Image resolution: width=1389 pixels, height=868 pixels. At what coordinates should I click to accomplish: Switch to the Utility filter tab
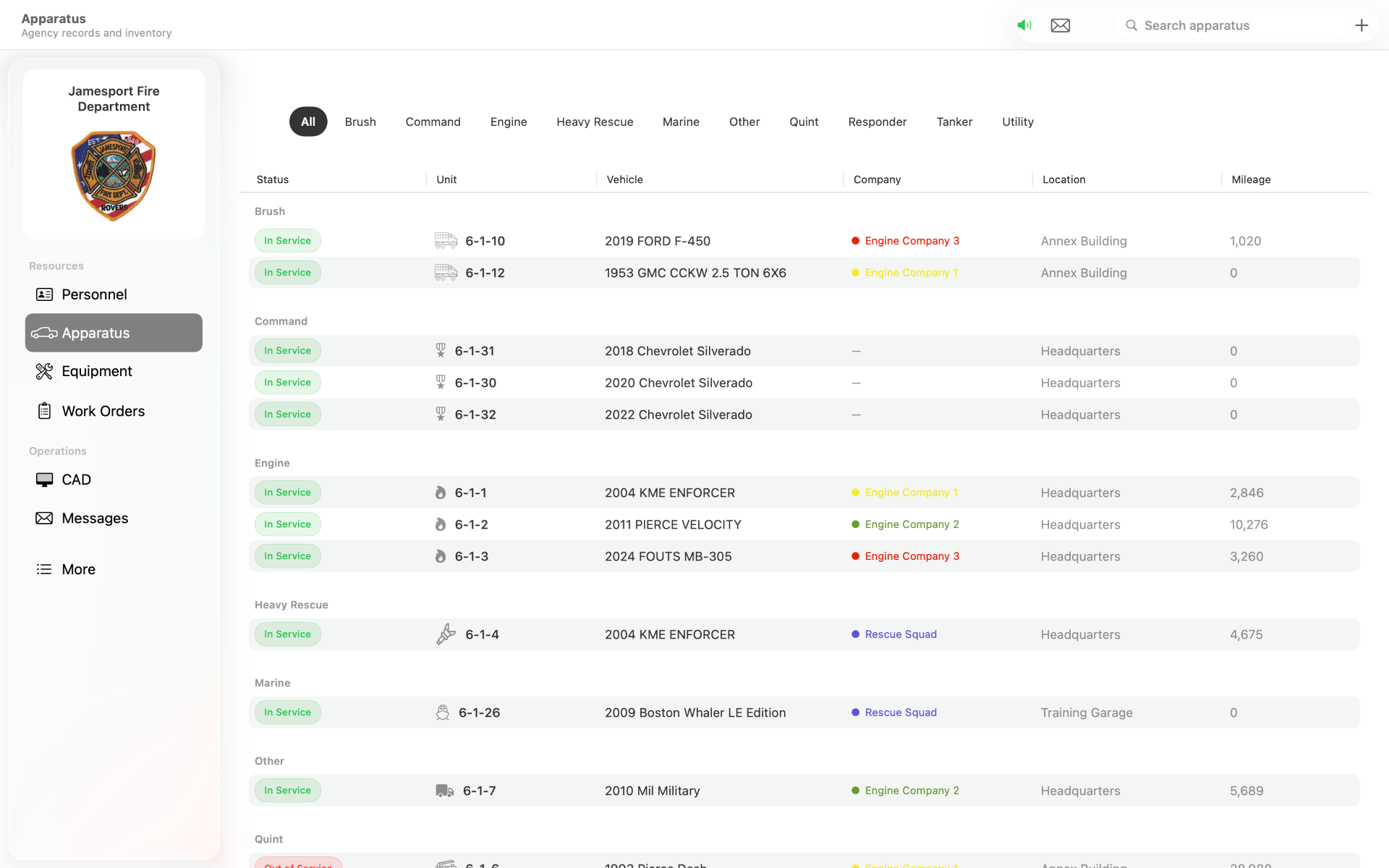click(x=1018, y=122)
